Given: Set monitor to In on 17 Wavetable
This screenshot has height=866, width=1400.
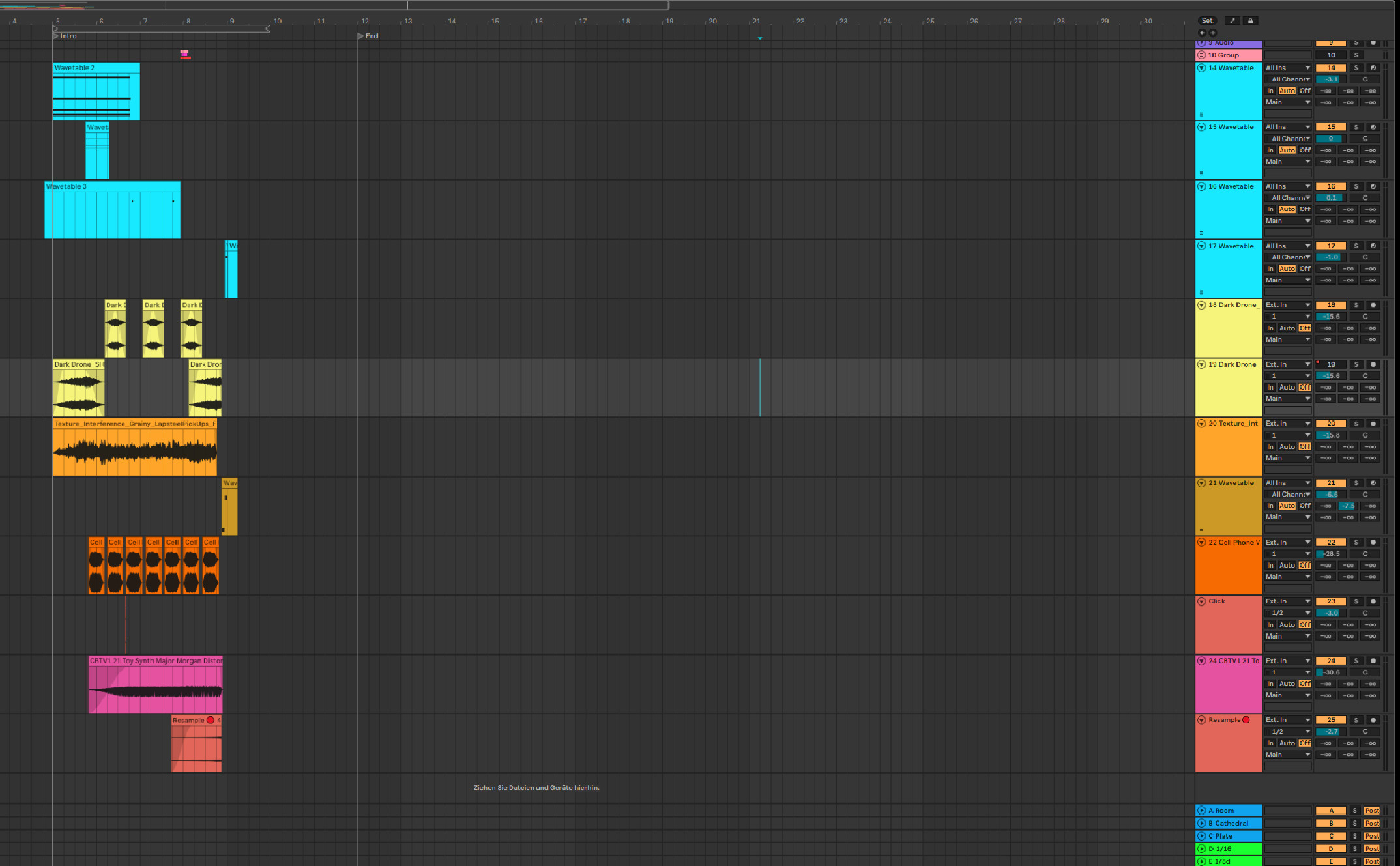Looking at the screenshot, I should point(1270,268).
